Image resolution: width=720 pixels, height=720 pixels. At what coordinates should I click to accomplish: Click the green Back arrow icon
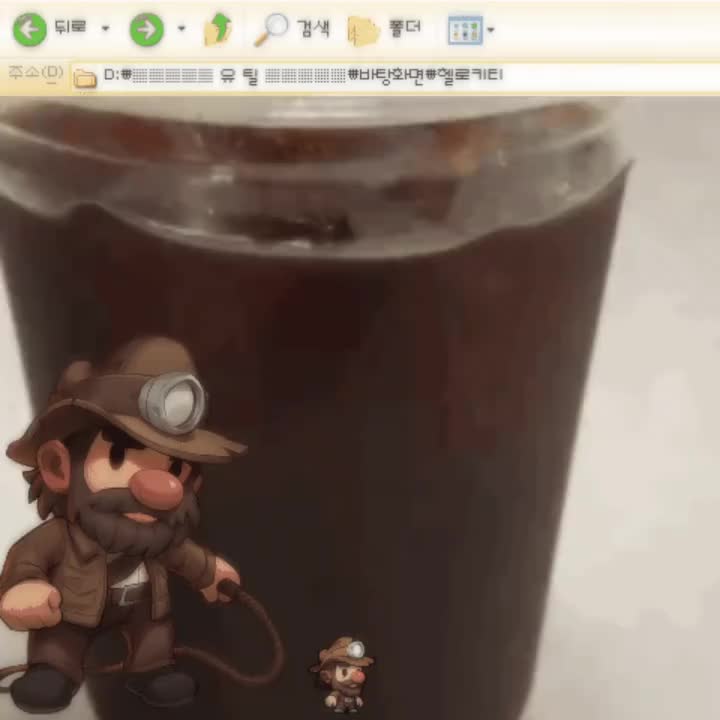[x=29, y=29]
